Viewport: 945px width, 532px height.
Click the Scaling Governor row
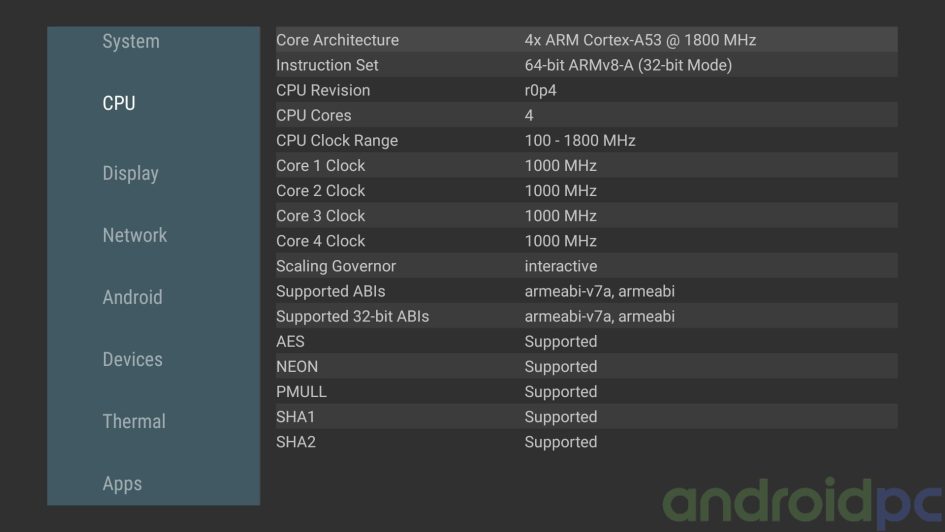pos(586,266)
